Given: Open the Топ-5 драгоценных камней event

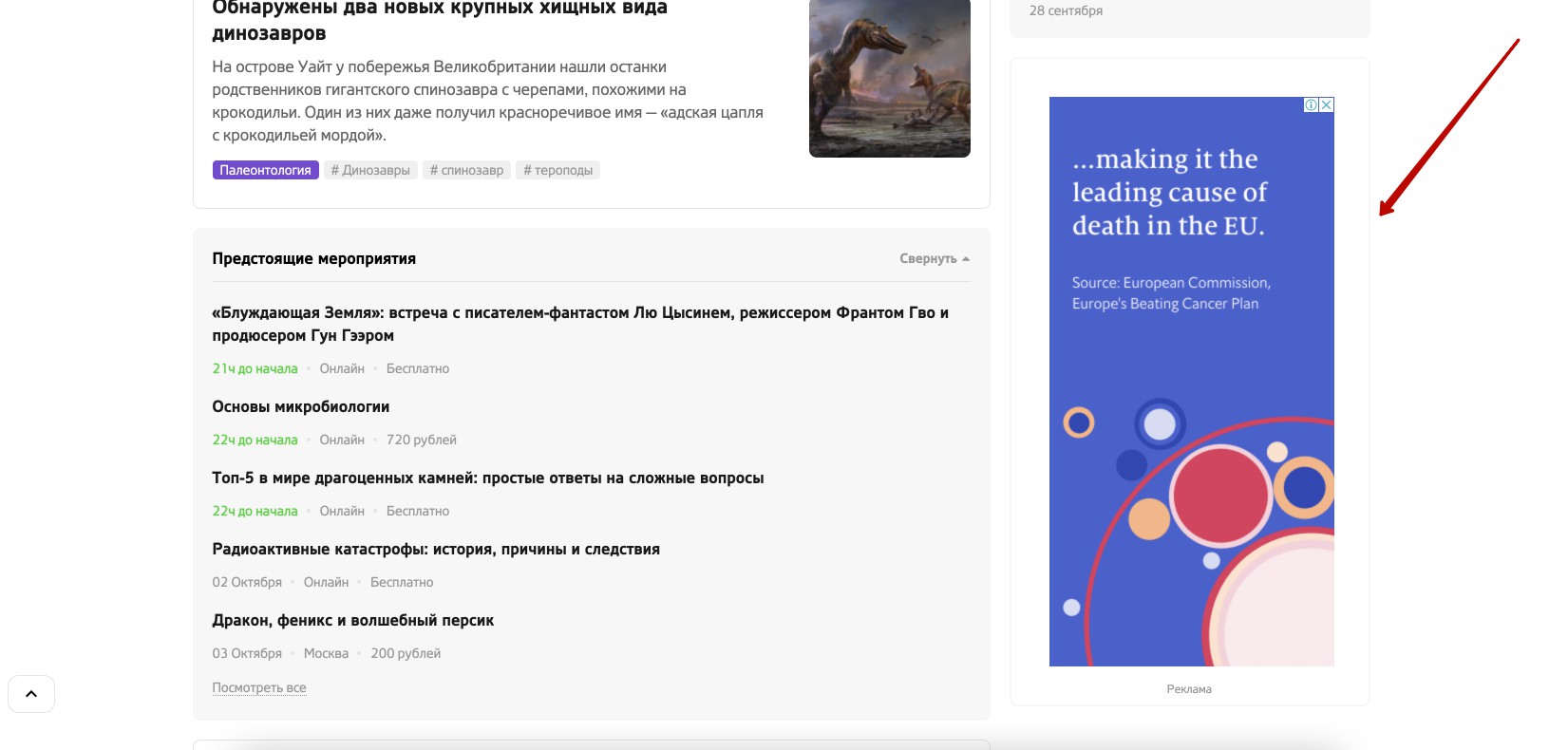Looking at the screenshot, I should [x=487, y=478].
